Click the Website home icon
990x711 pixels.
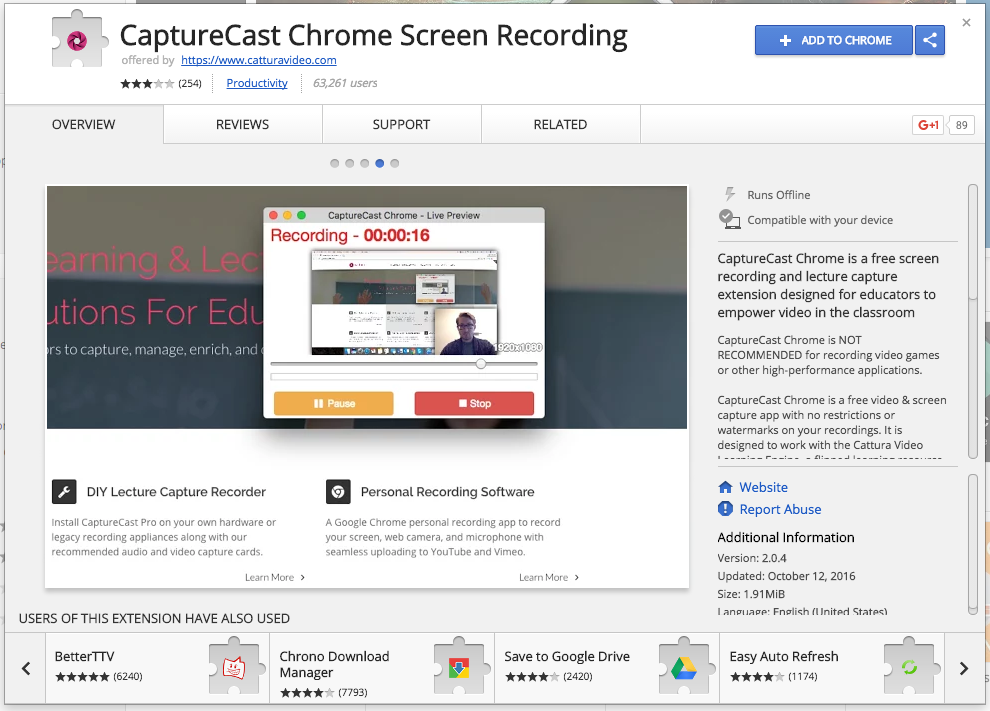[x=725, y=487]
